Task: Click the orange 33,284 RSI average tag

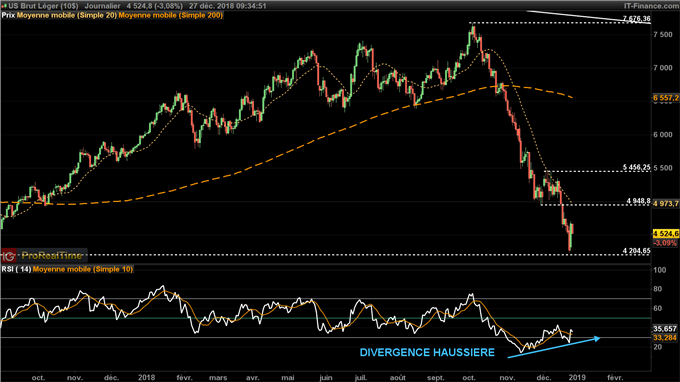Action: pyautogui.click(x=665, y=337)
